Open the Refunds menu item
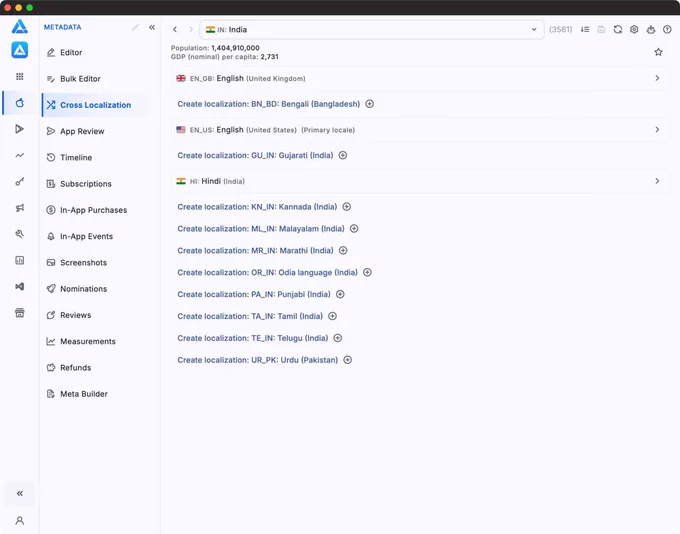680x534 pixels. click(x=96, y=368)
